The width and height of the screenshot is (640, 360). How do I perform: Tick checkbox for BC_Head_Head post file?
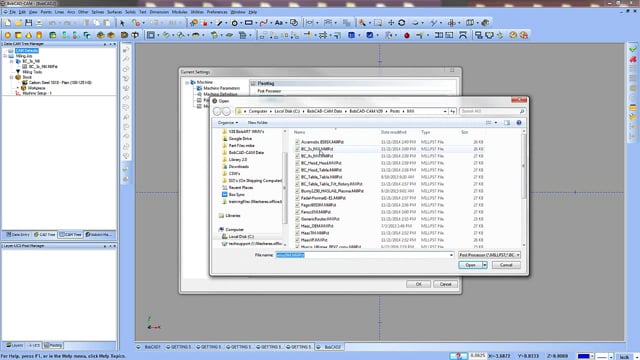[x=297, y=163]
